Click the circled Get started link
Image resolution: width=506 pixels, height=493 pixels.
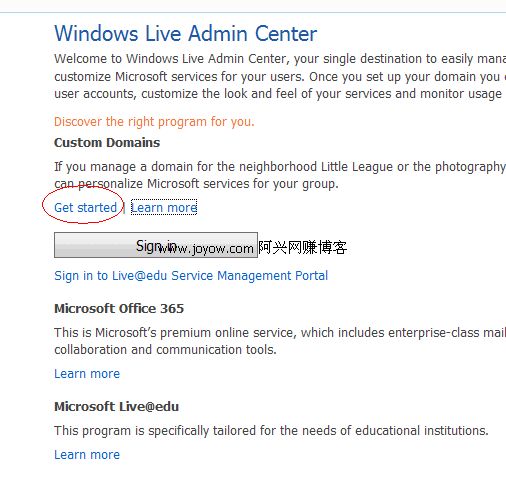click(85, 208)
